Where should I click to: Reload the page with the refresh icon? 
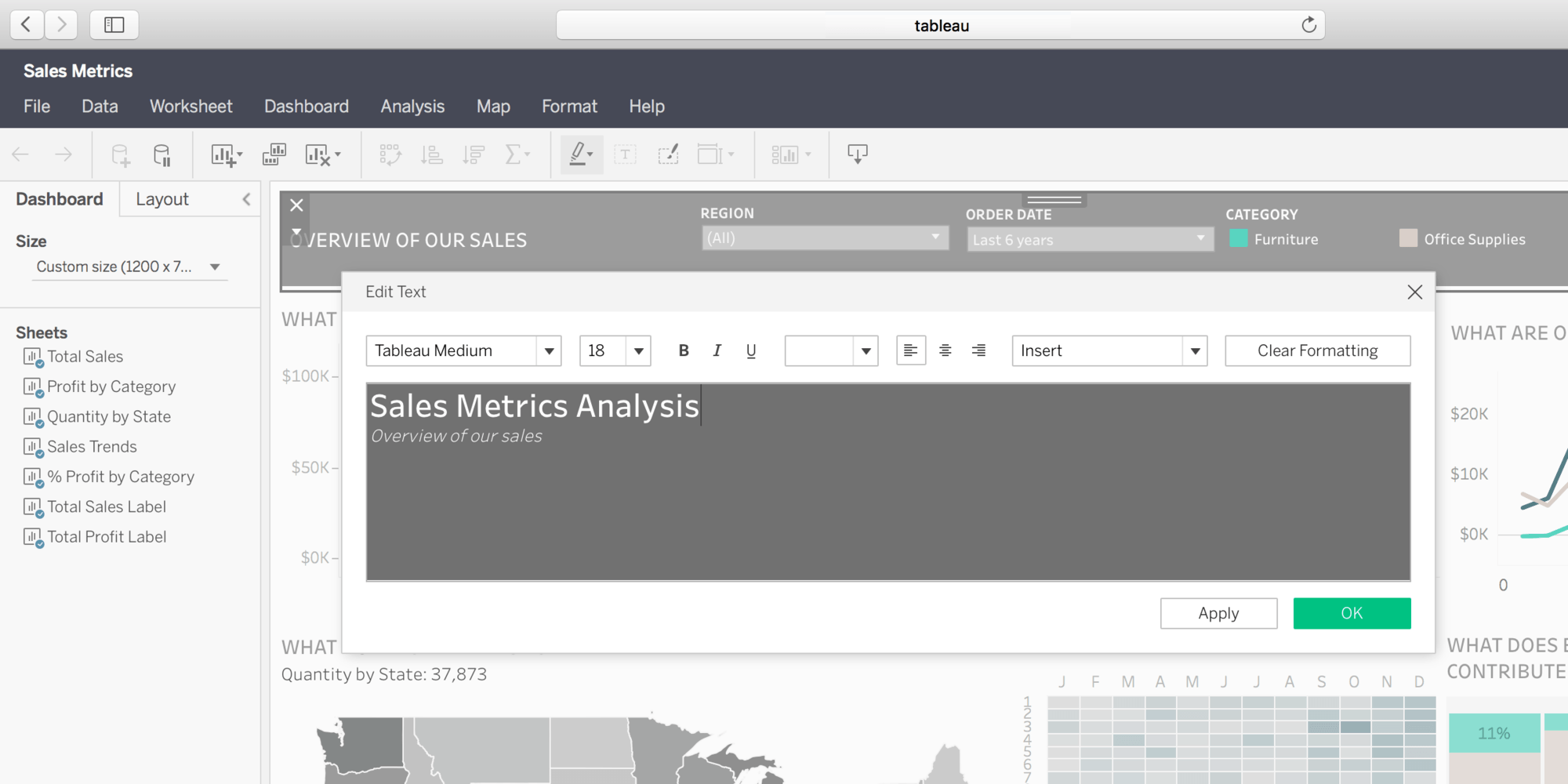pos(1308,25)
